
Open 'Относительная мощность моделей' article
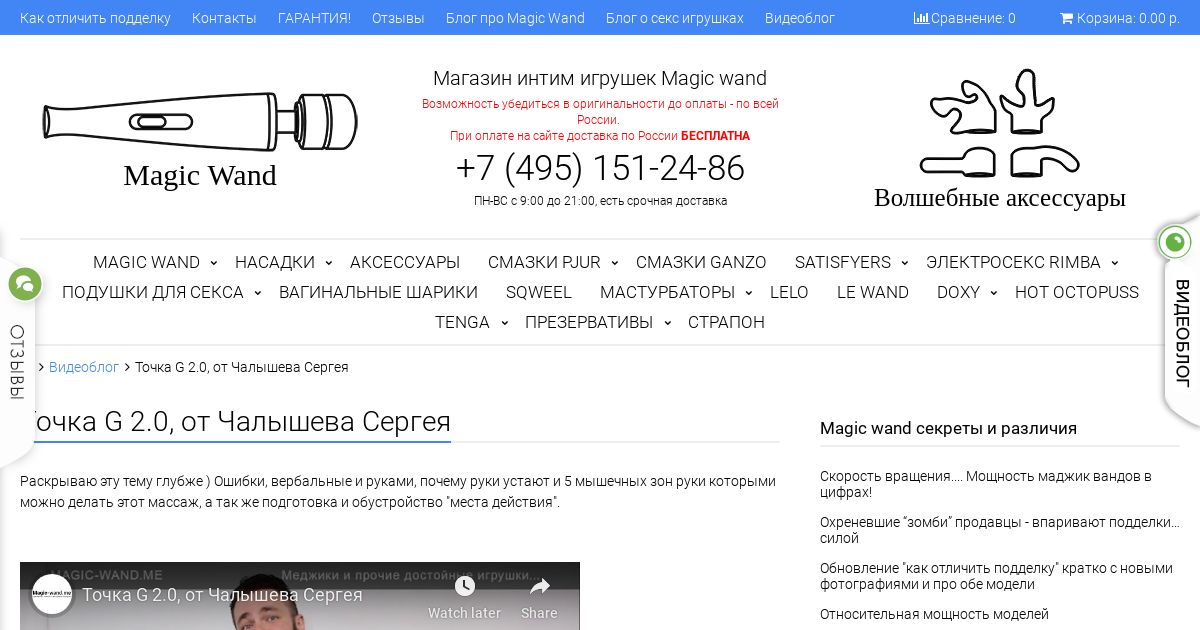pyautogui.click(x=934, y=614)
